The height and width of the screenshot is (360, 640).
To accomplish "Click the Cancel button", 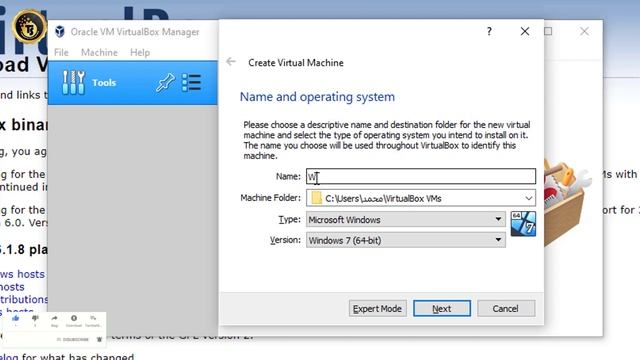I will (506, 309).
